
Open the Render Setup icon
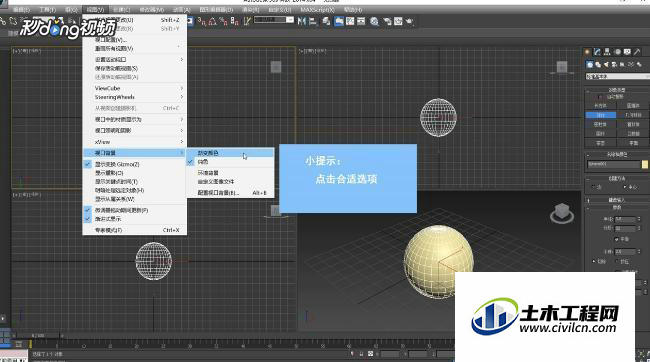point(387,21)
